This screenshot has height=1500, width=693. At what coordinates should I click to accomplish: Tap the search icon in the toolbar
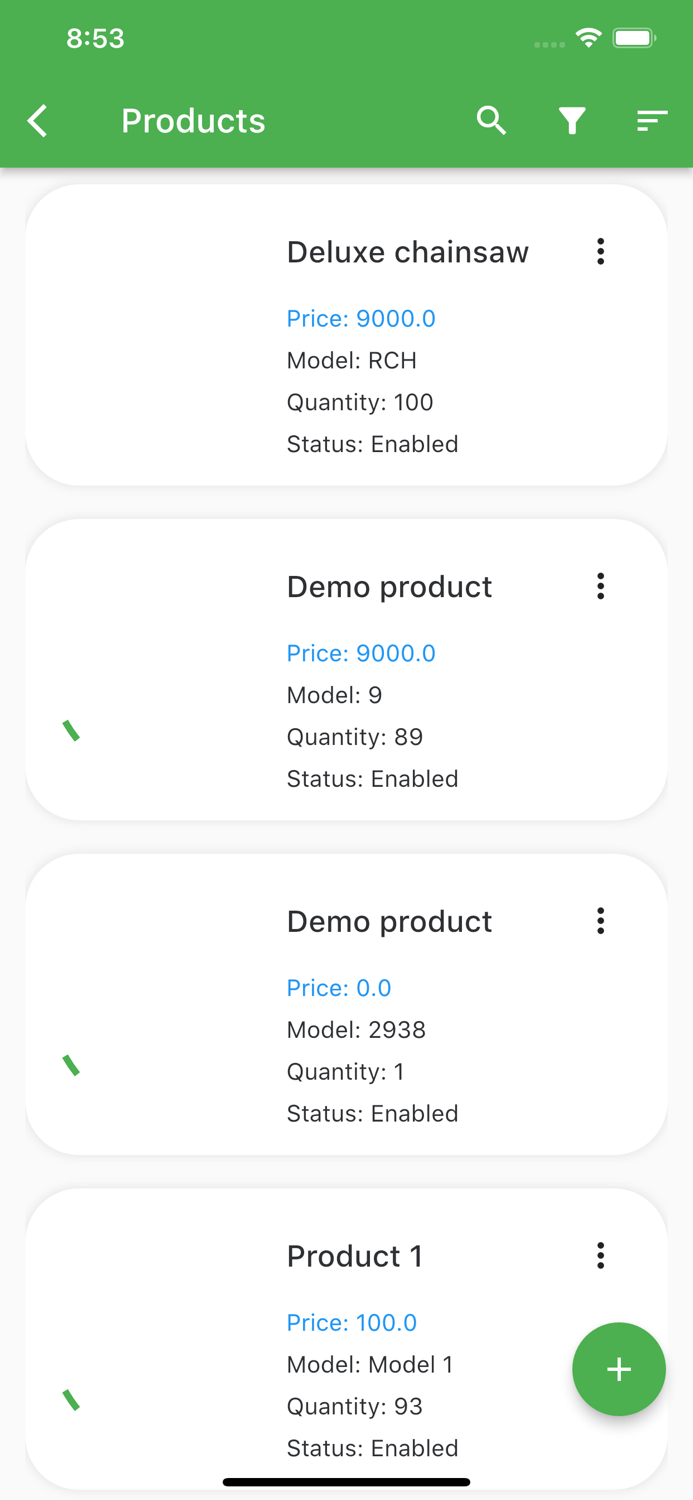point(491,120)
